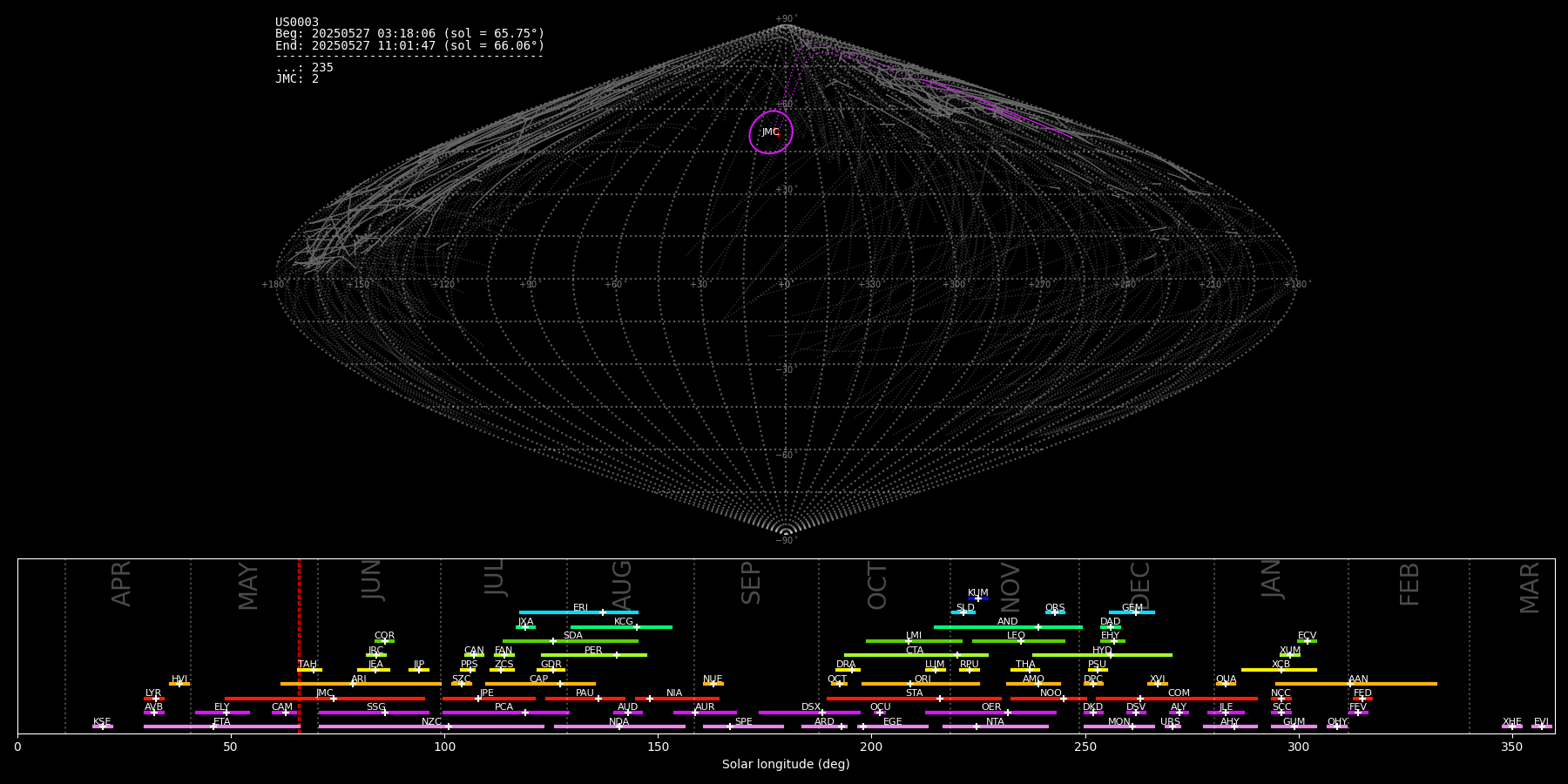Click the NDA shower label
This screenshot has width=1568, height=784.
tap(619, 721)
